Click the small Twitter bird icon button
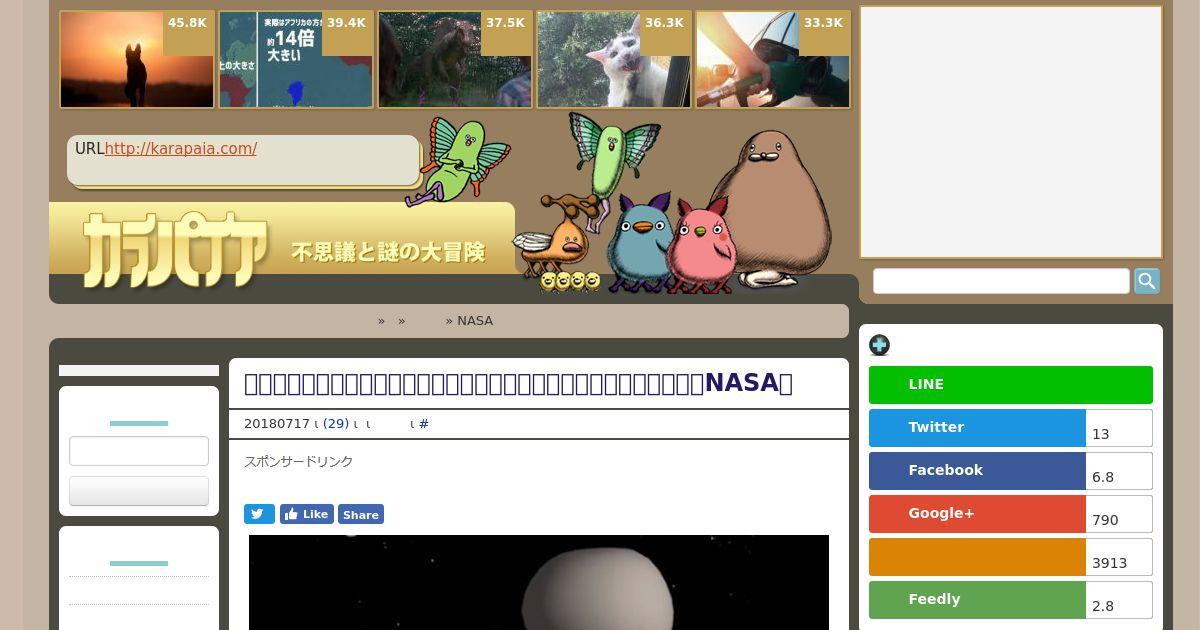 pos(259,514)
